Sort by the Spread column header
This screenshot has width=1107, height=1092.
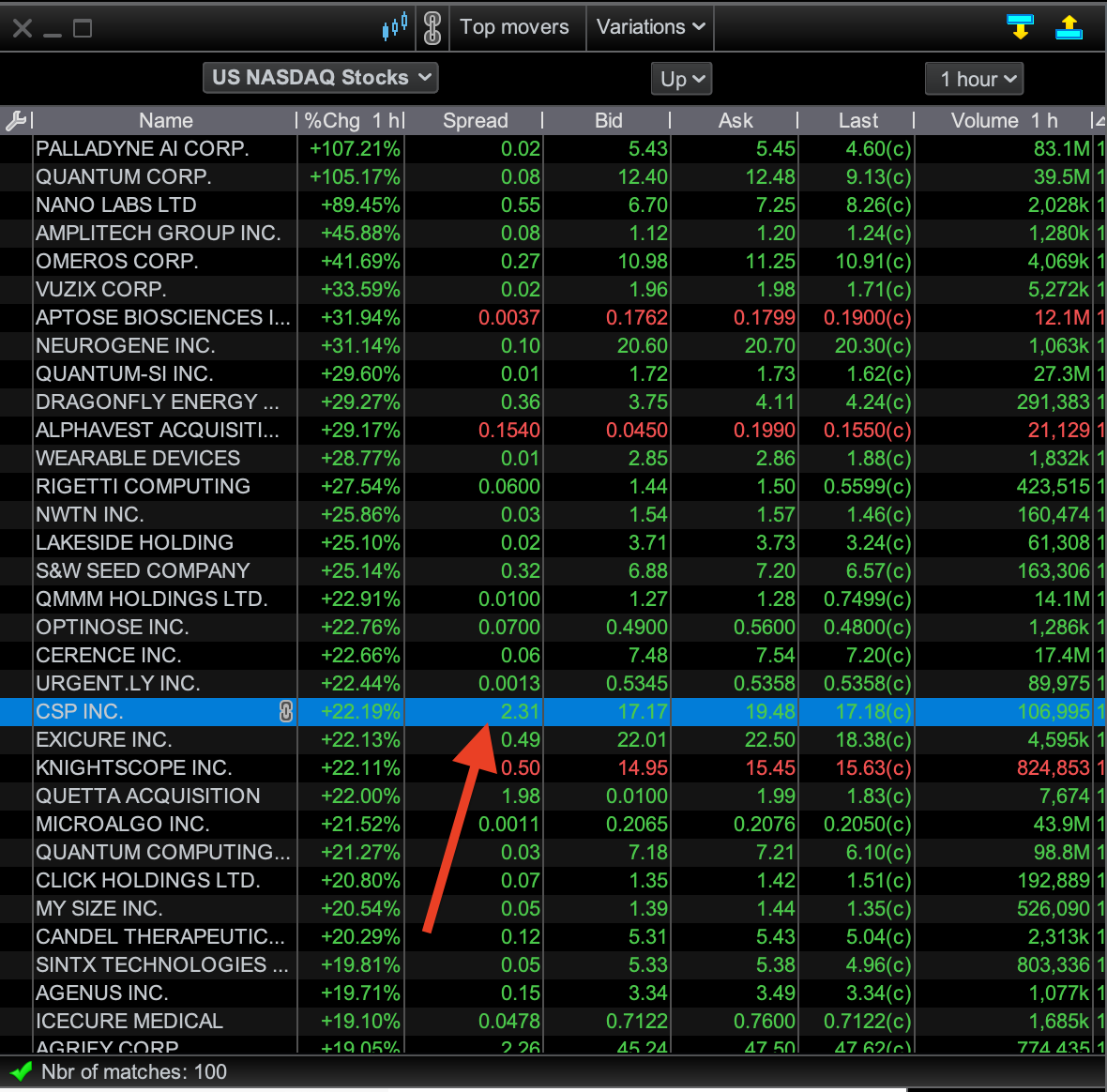tap(475, 121)
